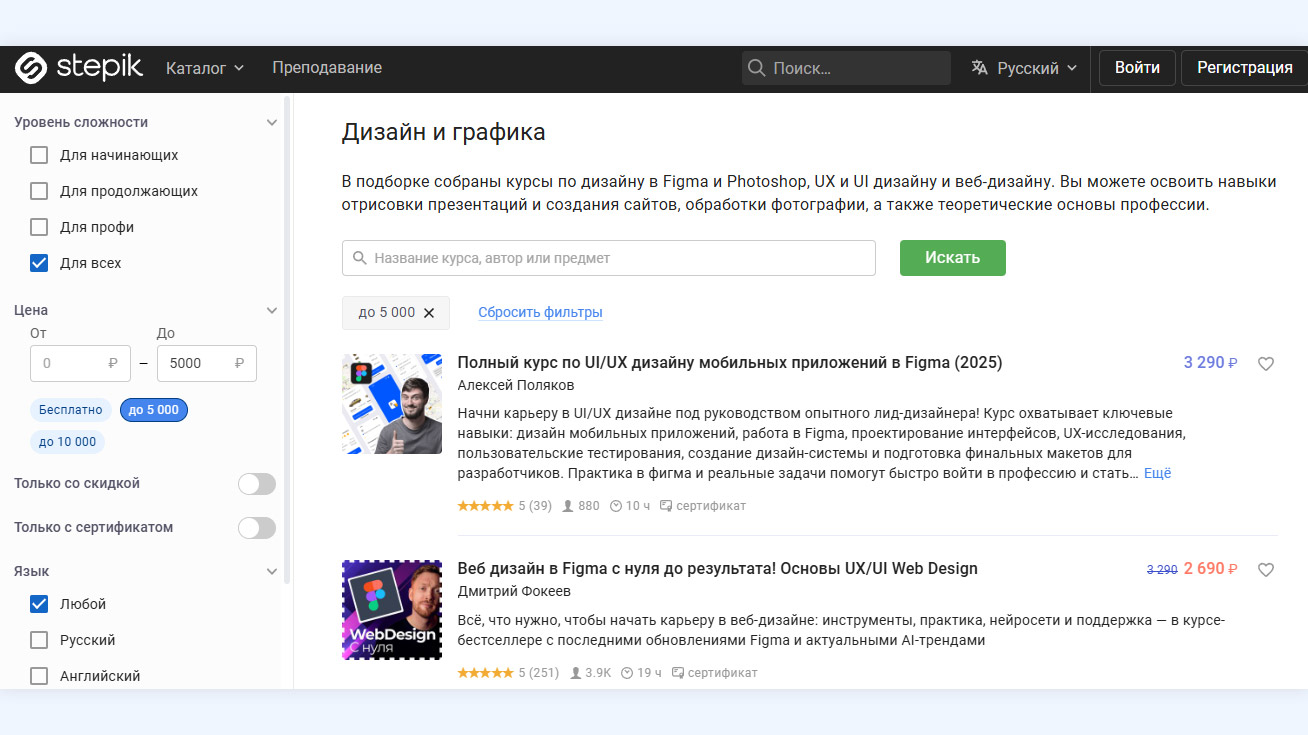Tick the "Английский" language checkbox
Image resolution: width=1308 pixels, height=735 pixels.
(x=39, y=676)
